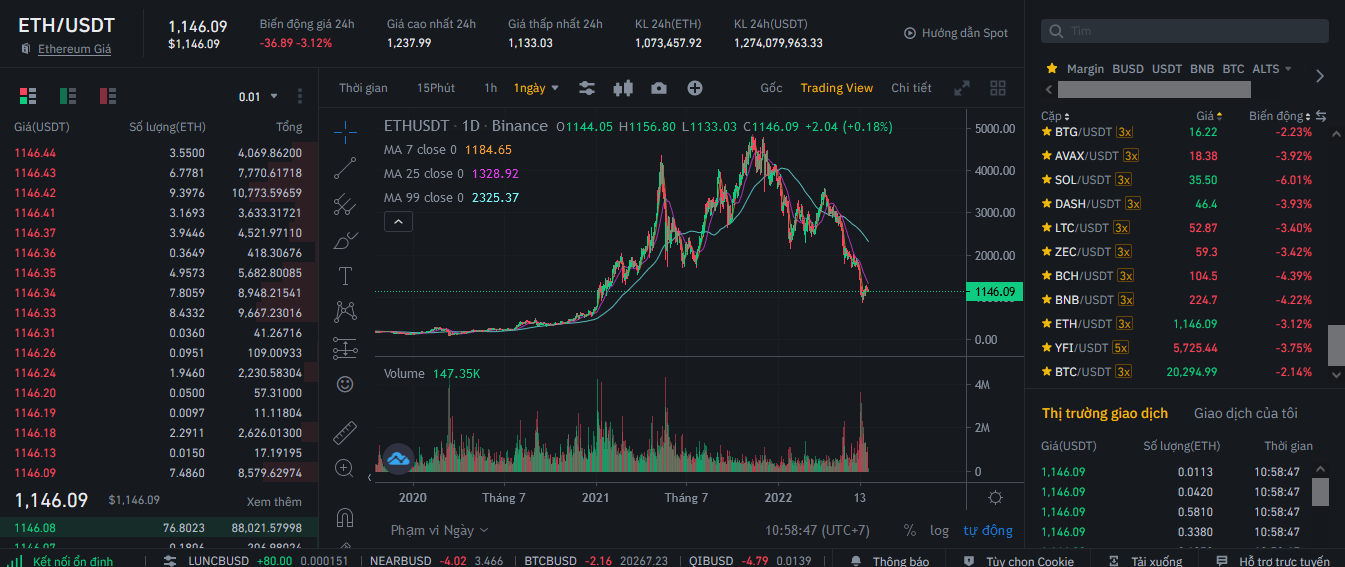Open chart indicators settings sliders icon
The image size is (1345, 567).
(x=587, y=88)
